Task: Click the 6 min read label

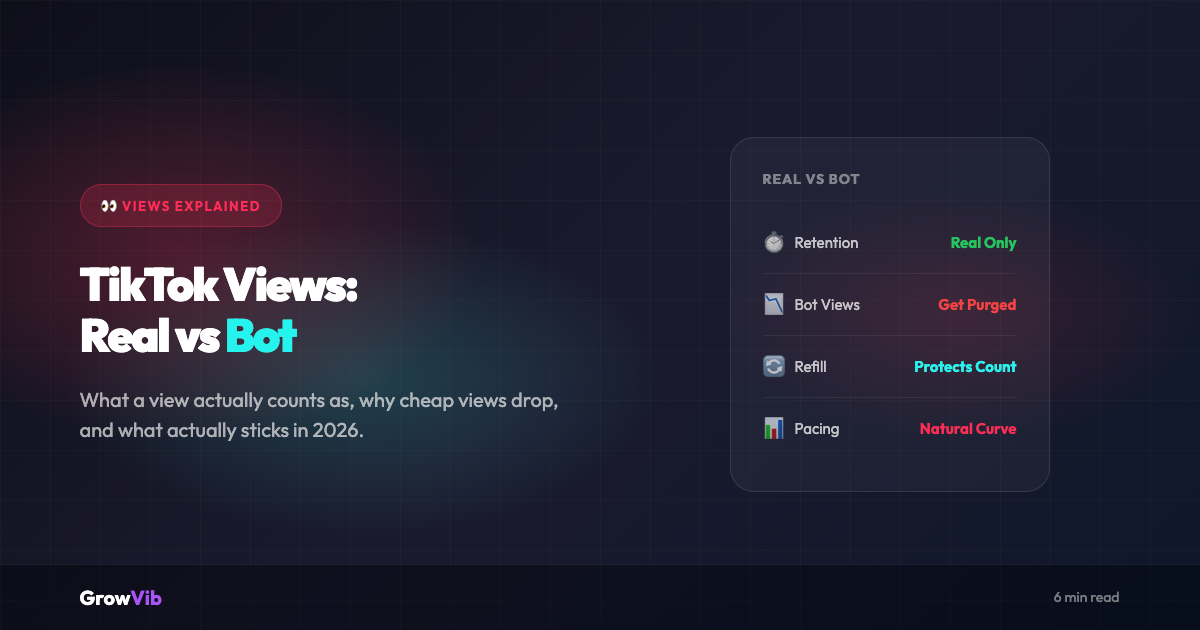Action: tap(1086, 598)
